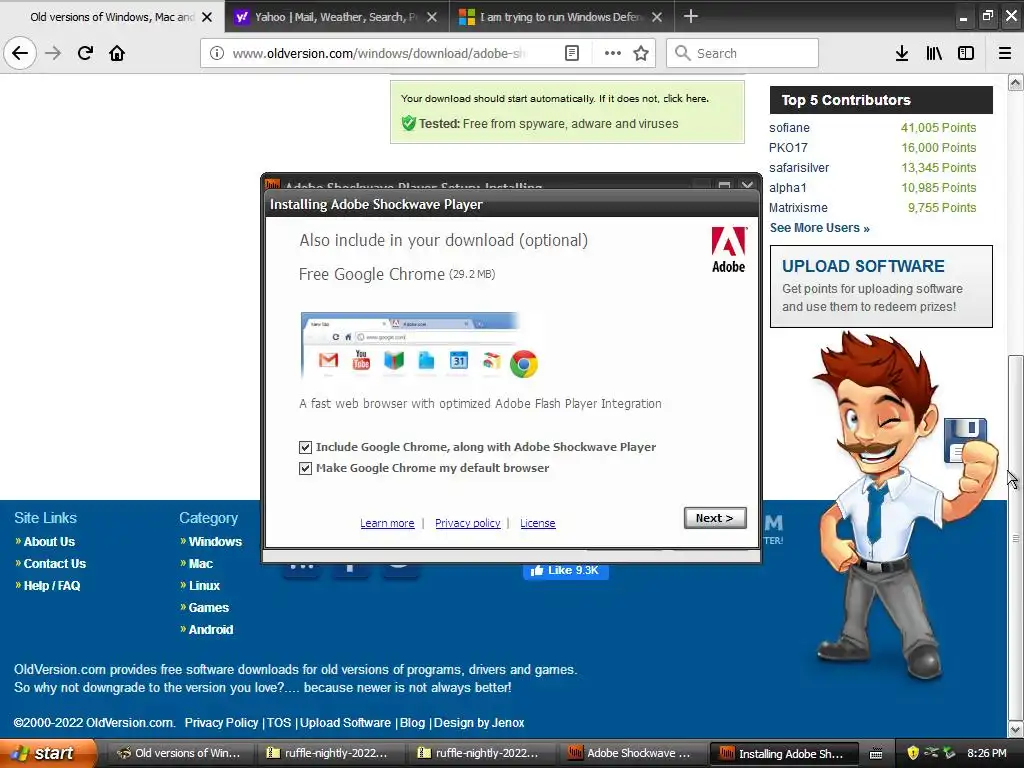The image size is (1024, 768).
Task: Open sofiane contributor profile
Action: click(789, 128)
